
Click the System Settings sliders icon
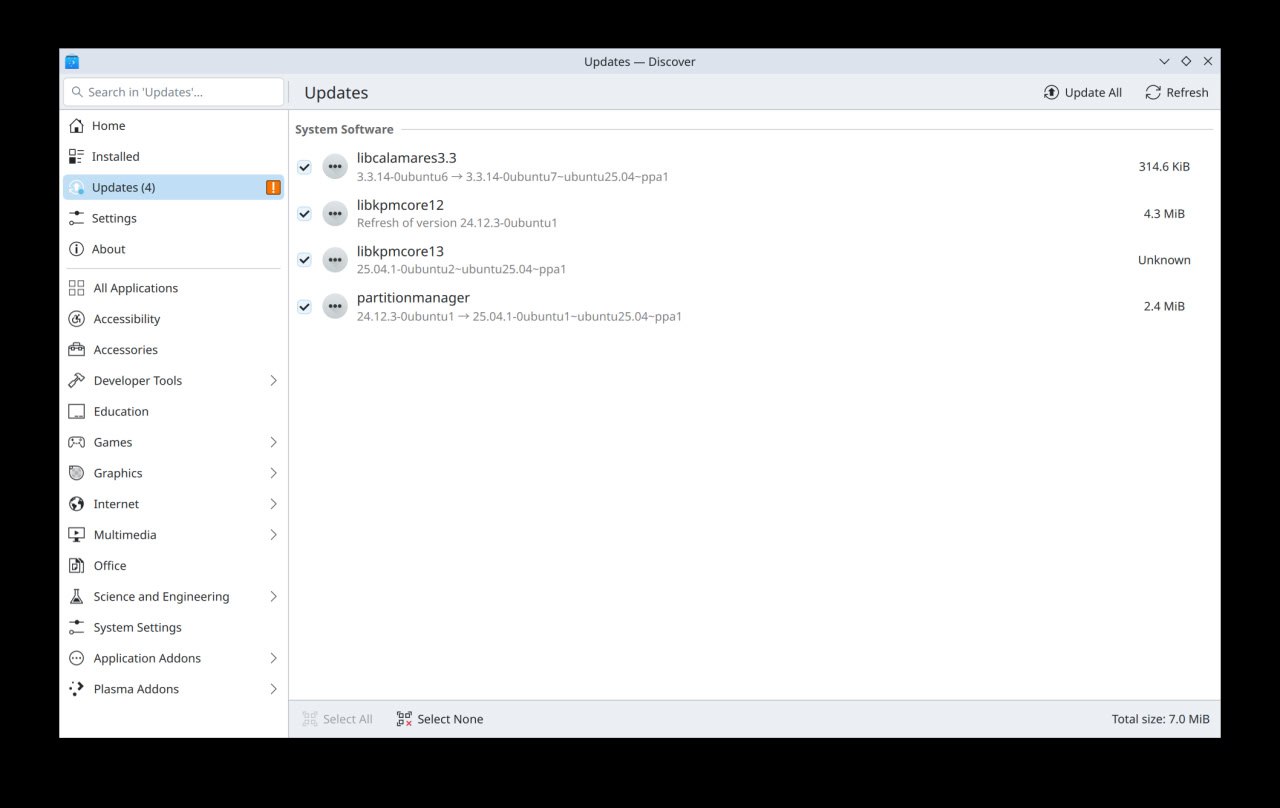76,628
